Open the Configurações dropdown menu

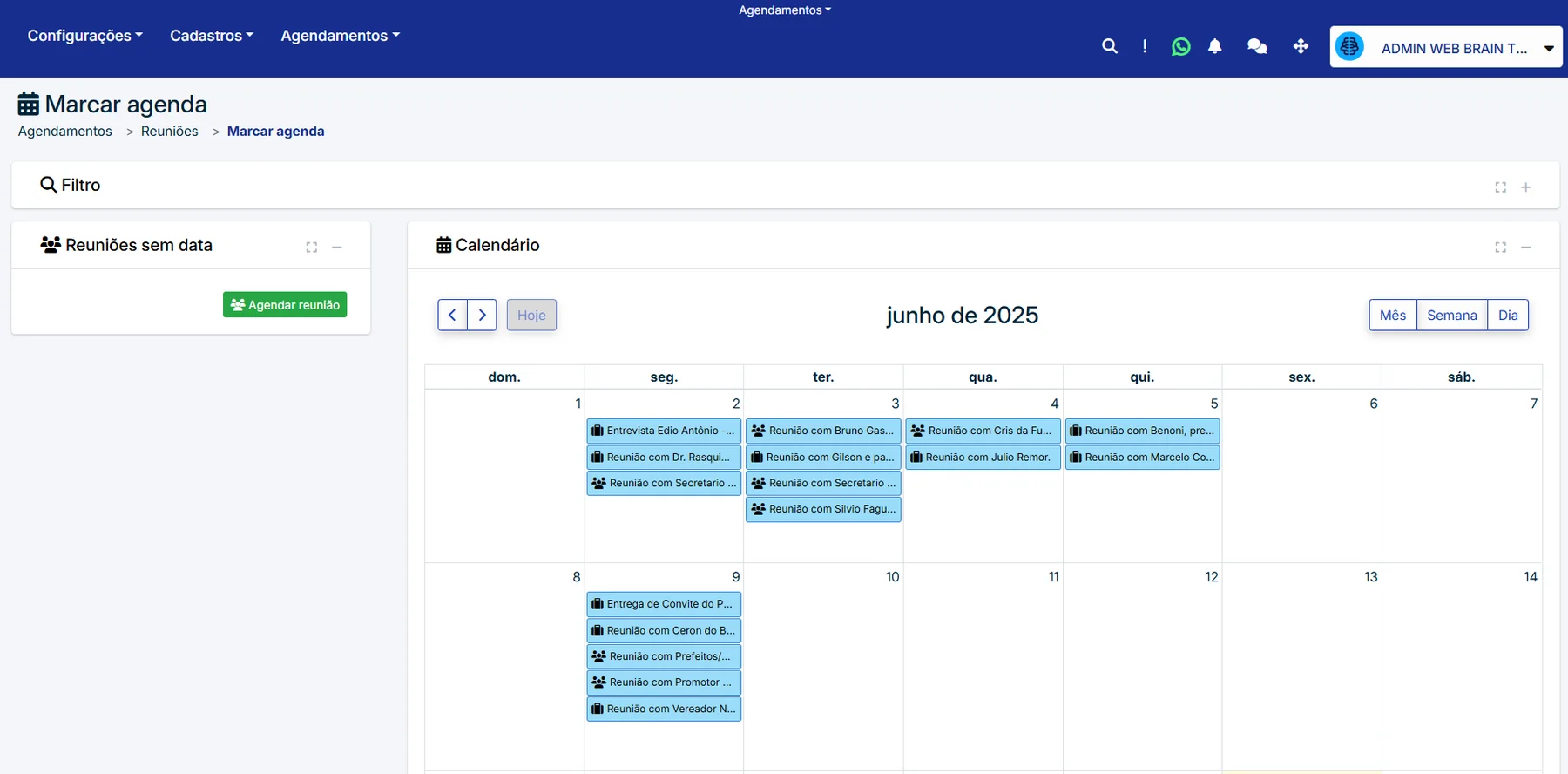[x=84, y=36]
